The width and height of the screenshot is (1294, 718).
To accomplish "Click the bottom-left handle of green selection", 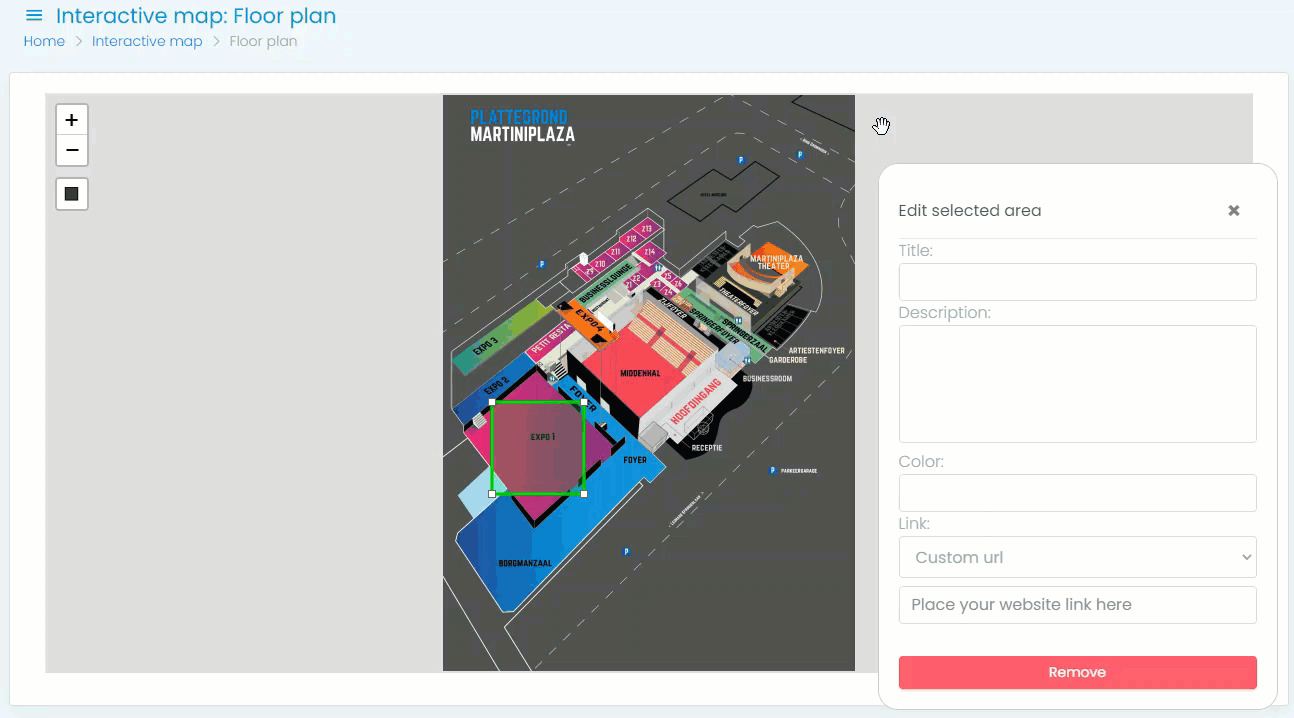I will click(492, 494).
